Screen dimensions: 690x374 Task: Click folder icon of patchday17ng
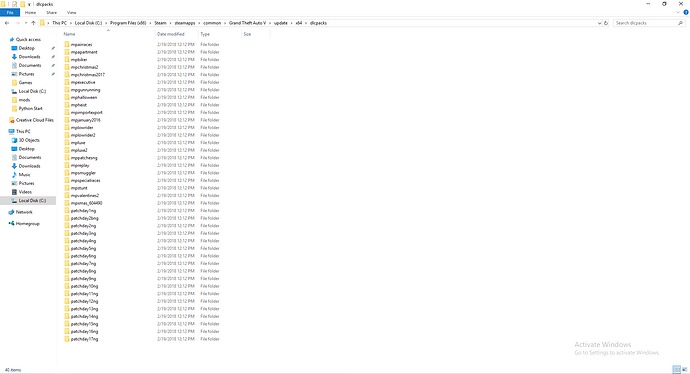point(67,339)
